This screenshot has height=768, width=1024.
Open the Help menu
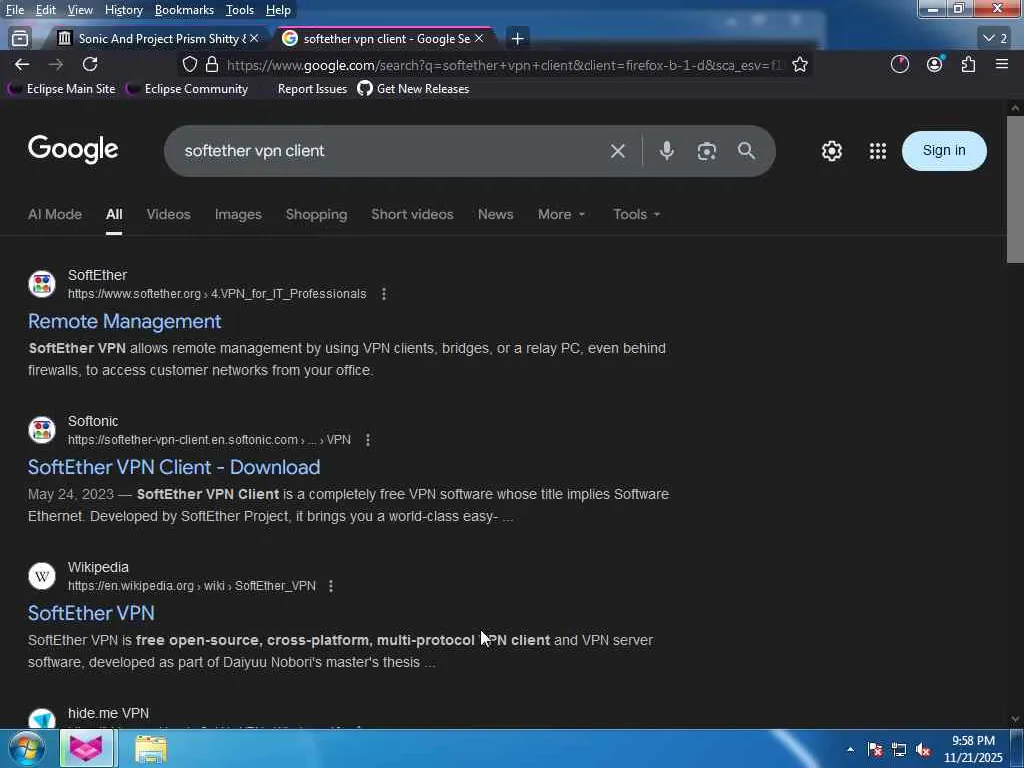pos(278,10)
